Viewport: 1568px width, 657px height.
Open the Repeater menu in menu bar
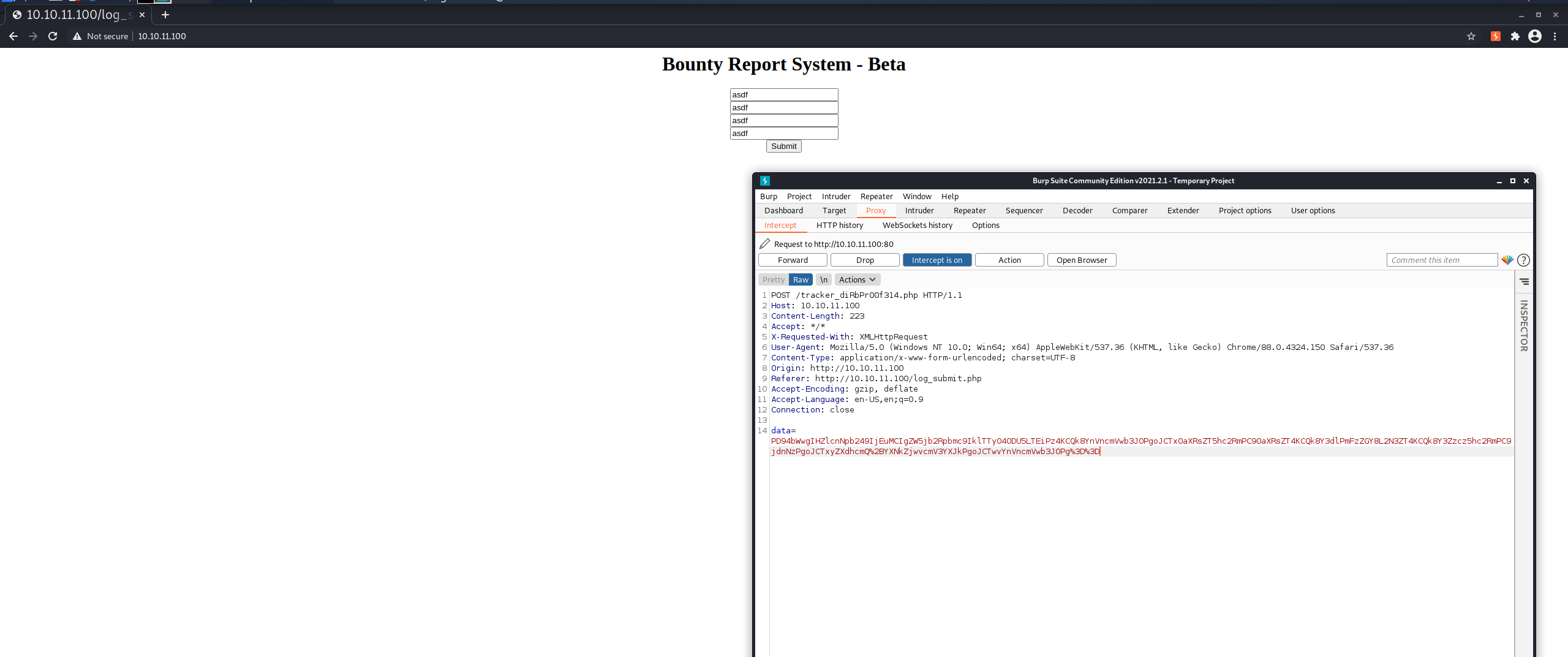(x=876, y=196)
